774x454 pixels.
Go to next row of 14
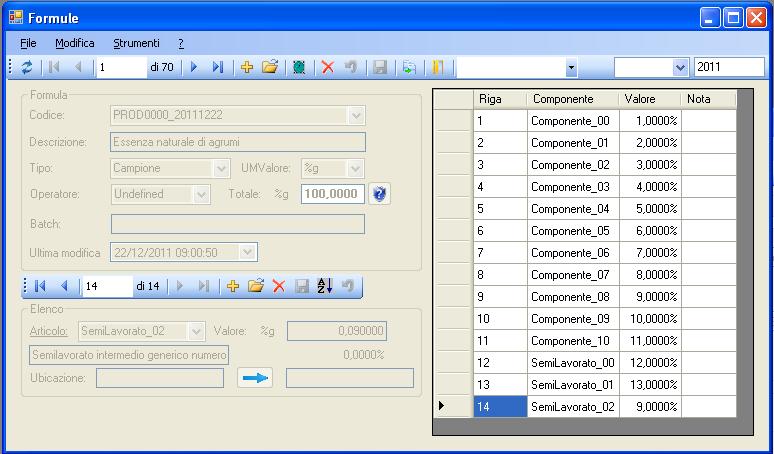(180, 286)
